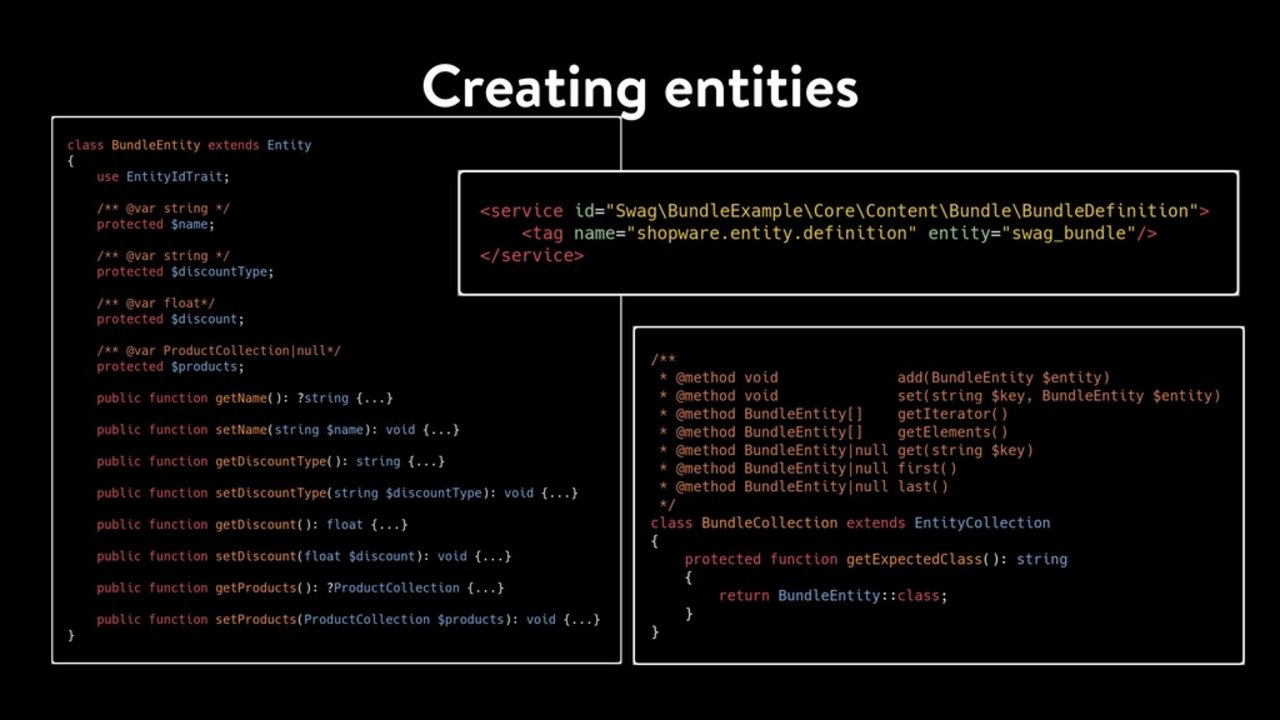Expand the folded setName method body
Screen dimensions: 1280x720
point(440,430)
